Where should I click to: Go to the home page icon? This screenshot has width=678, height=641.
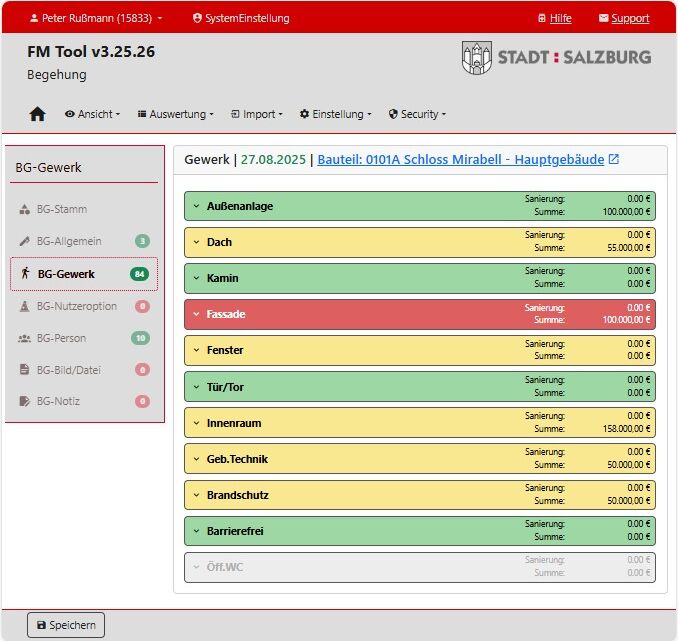tap(37, 114)
